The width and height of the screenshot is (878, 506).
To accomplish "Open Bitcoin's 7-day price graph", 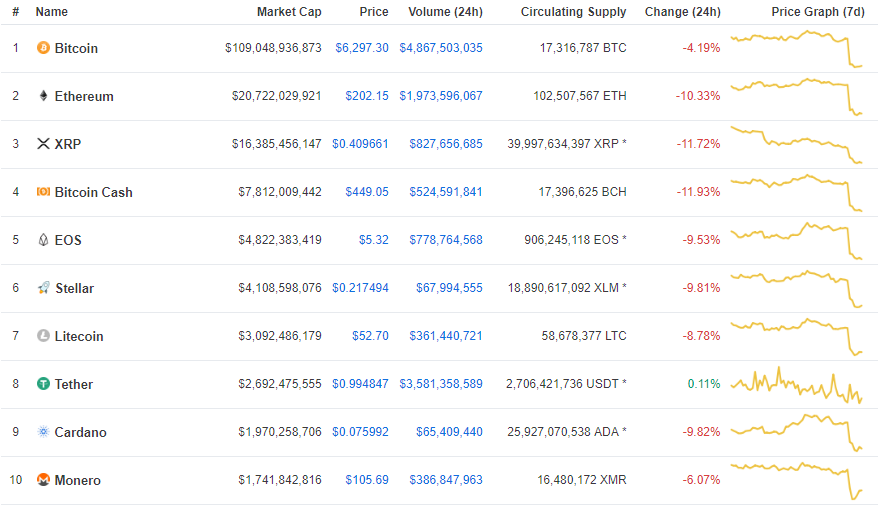I will [797, 49].
